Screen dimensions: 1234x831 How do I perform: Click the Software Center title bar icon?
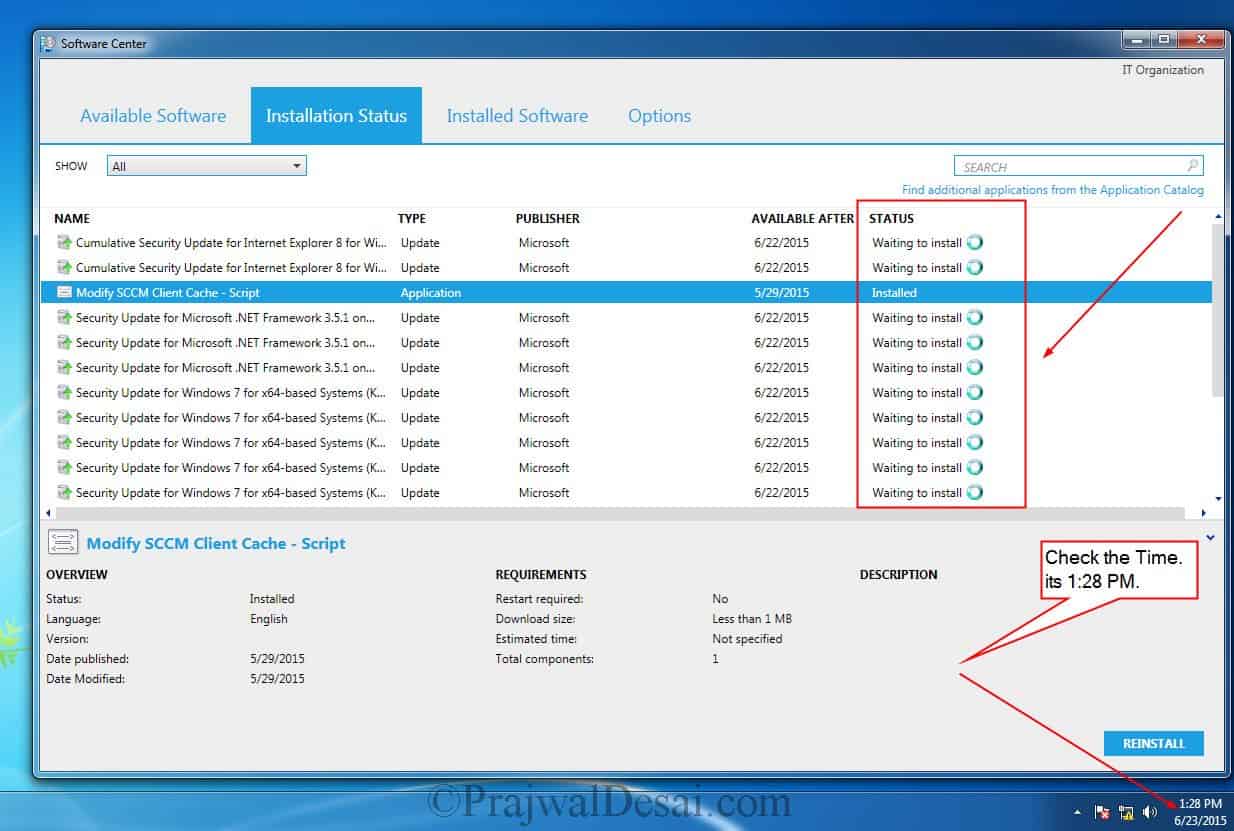(47, 43)
